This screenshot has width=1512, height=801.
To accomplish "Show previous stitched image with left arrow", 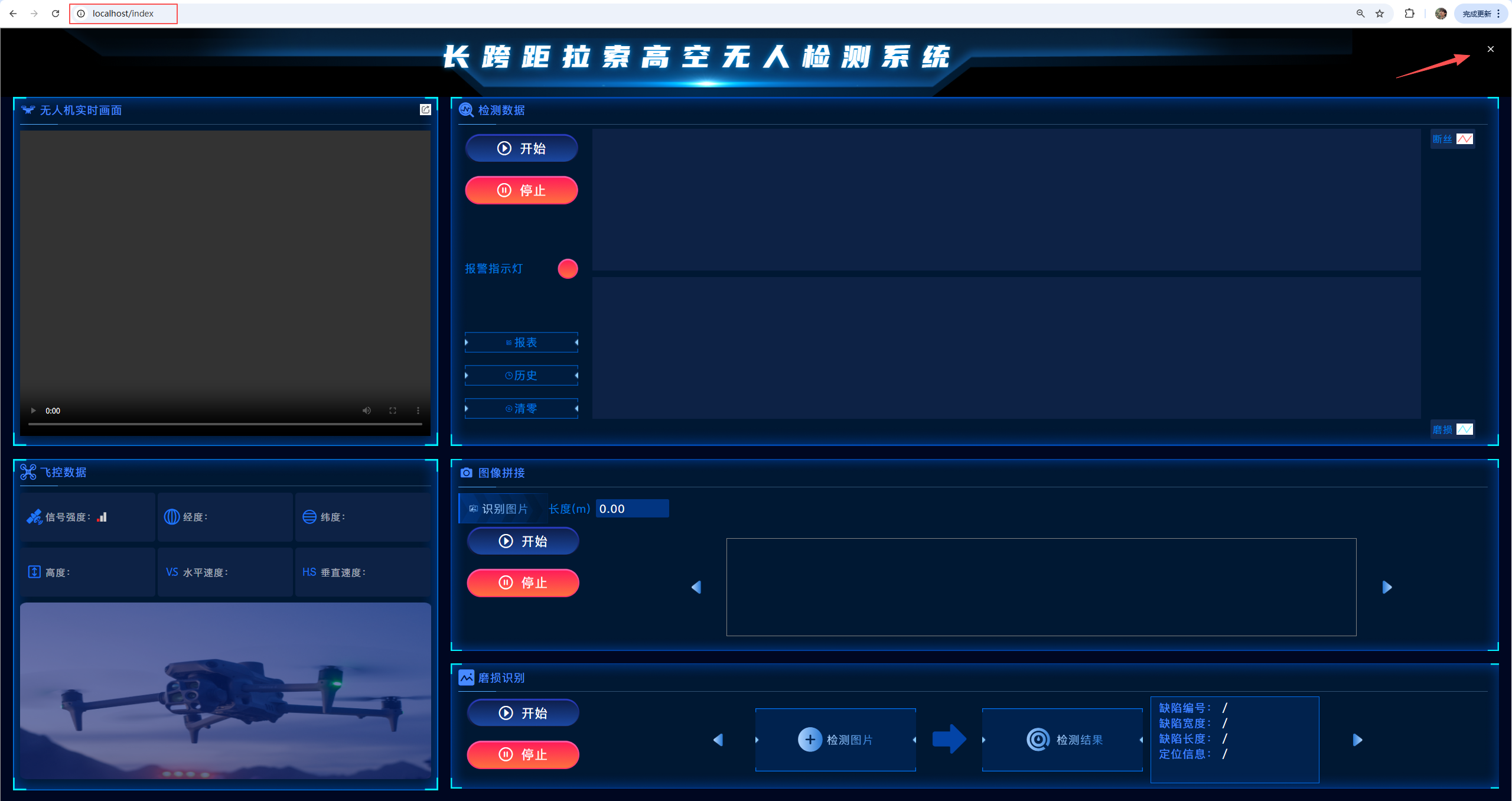I will pos(696,587).
